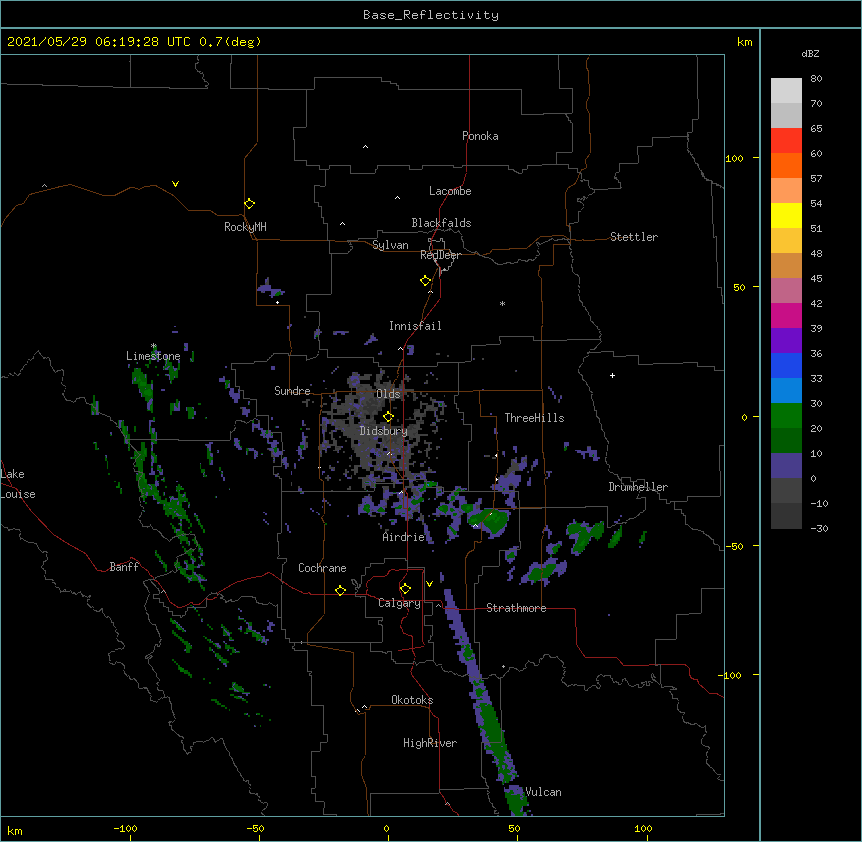
Task: Select the blue 33-36 dBZ legend band
Action: pos(786,365)
